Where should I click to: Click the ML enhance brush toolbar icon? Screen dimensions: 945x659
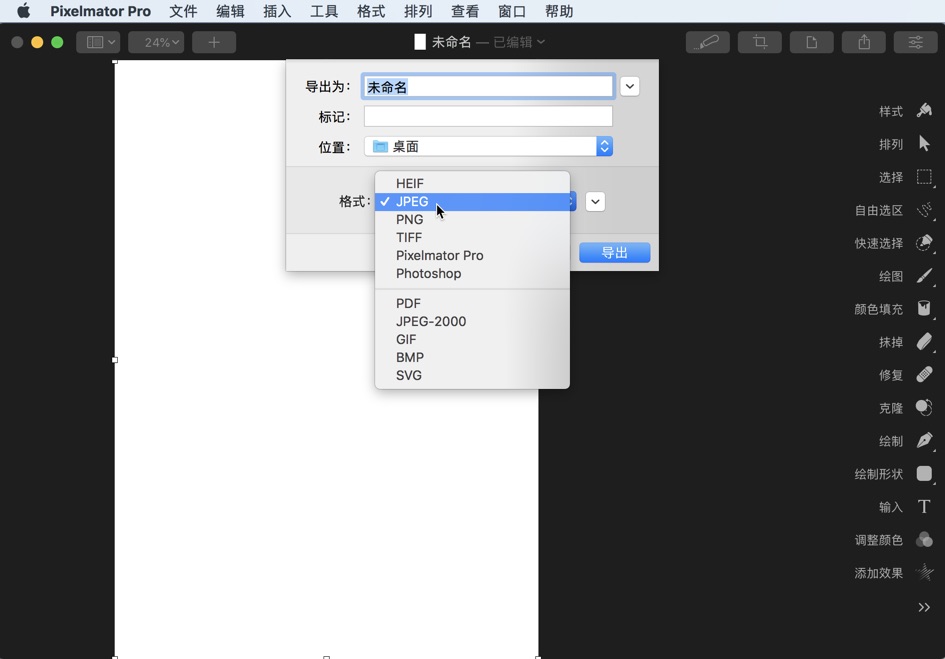point(708,42)
